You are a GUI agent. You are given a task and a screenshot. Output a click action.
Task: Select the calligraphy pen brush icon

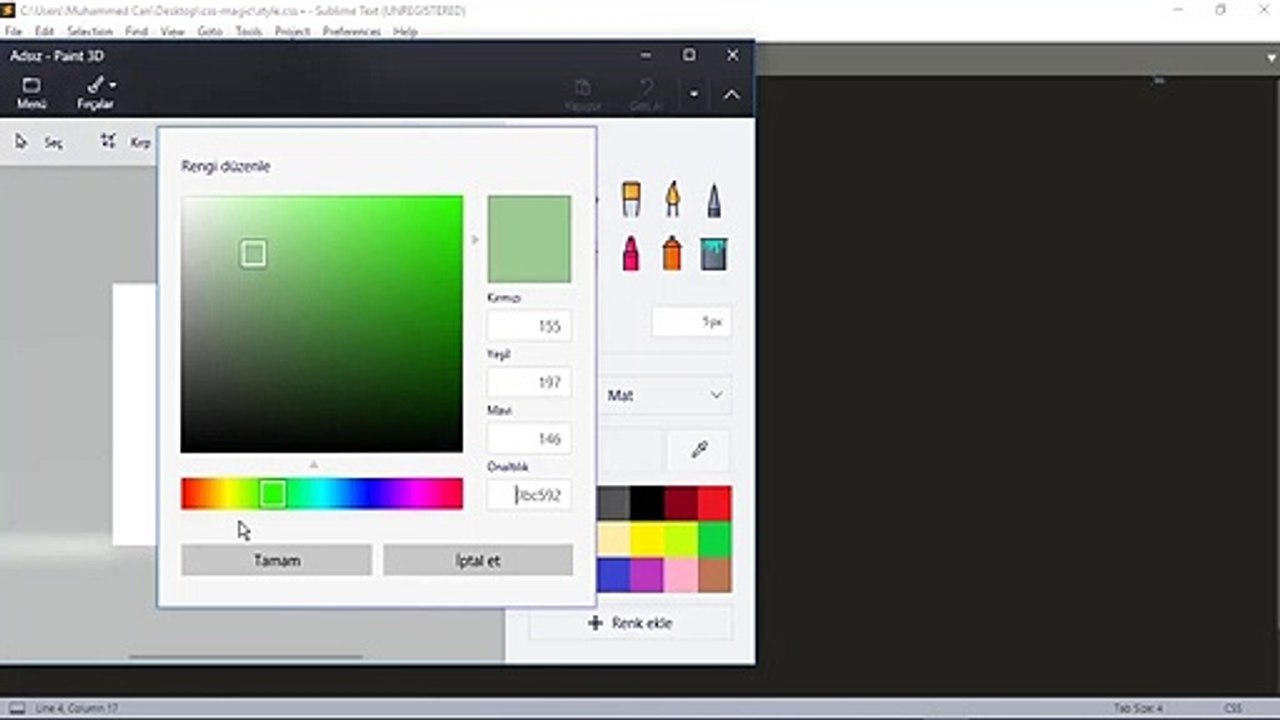click(673, 199)
